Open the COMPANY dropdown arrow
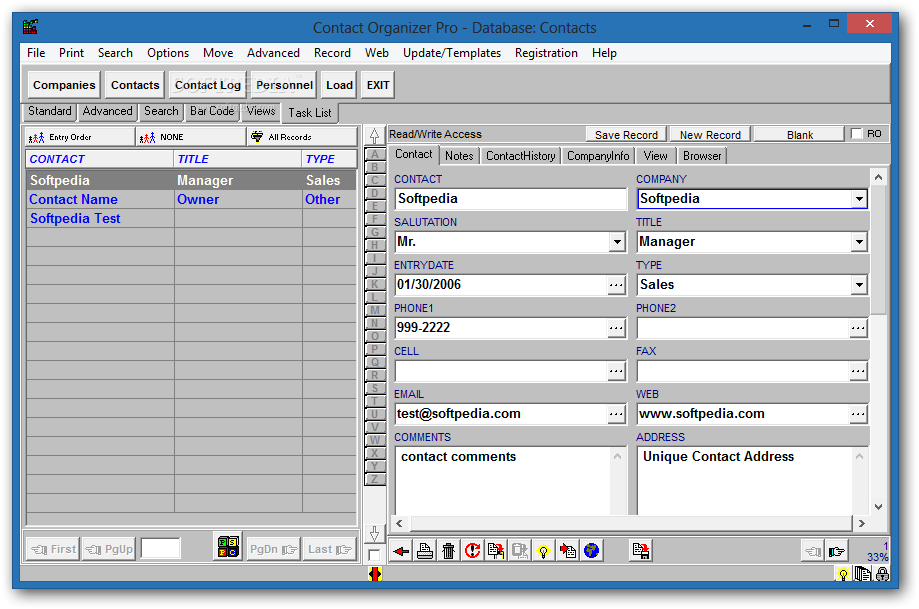The image size is (919, 609). coord(859,199)
